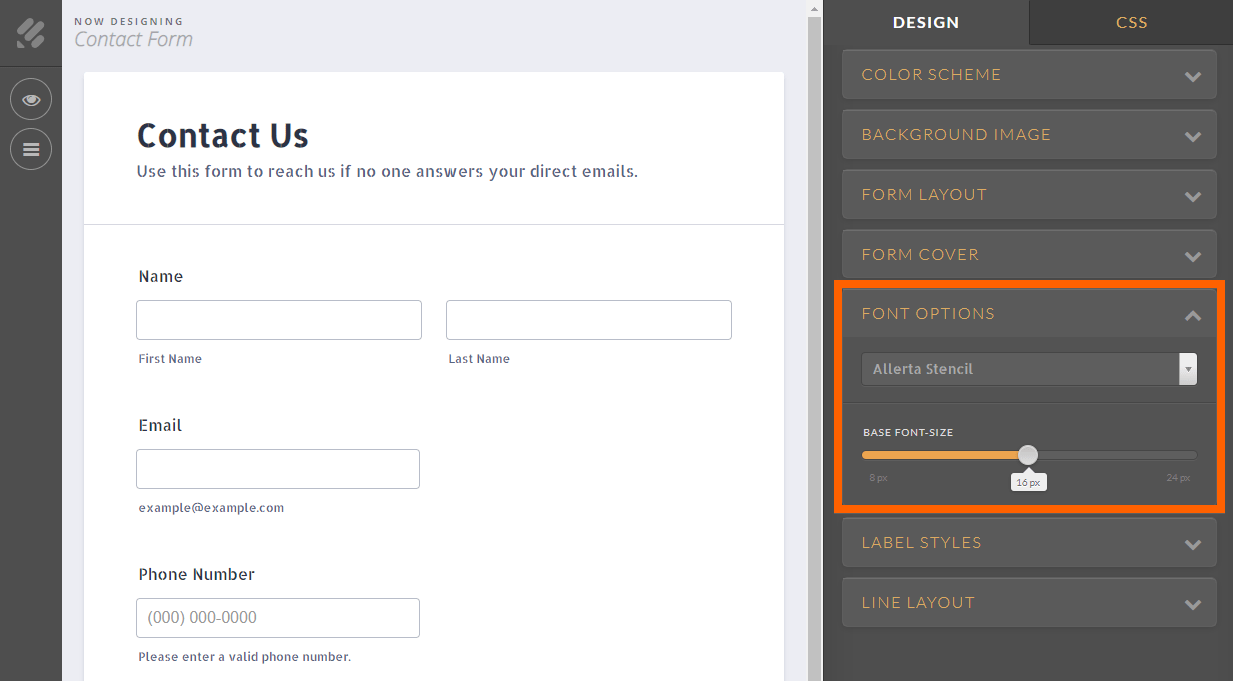The height and width of the screenshot is (681, 1233).
Task: Click the Line Layout chevron icon
Action: point(1192,604)
